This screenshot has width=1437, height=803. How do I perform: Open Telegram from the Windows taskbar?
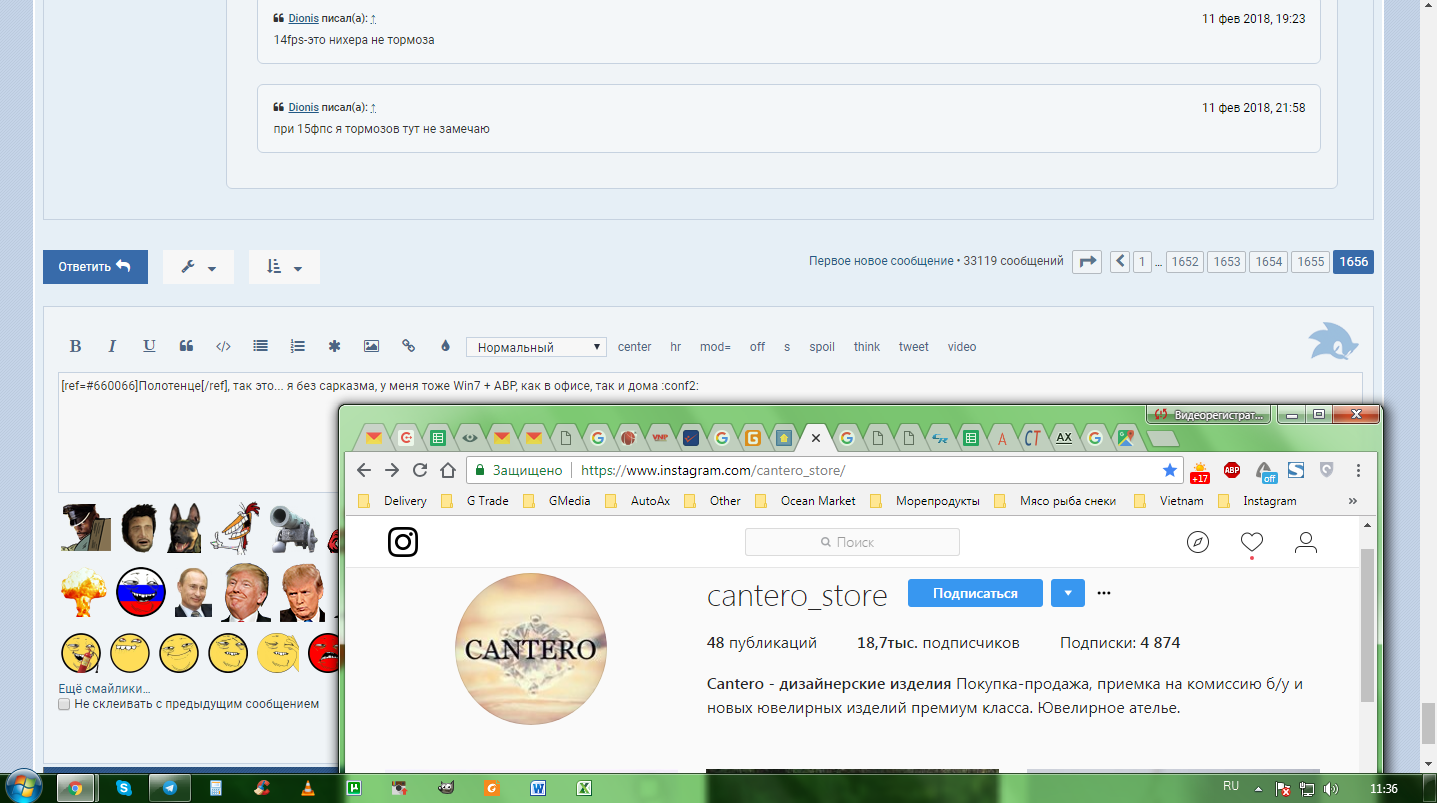coord(170,788)
